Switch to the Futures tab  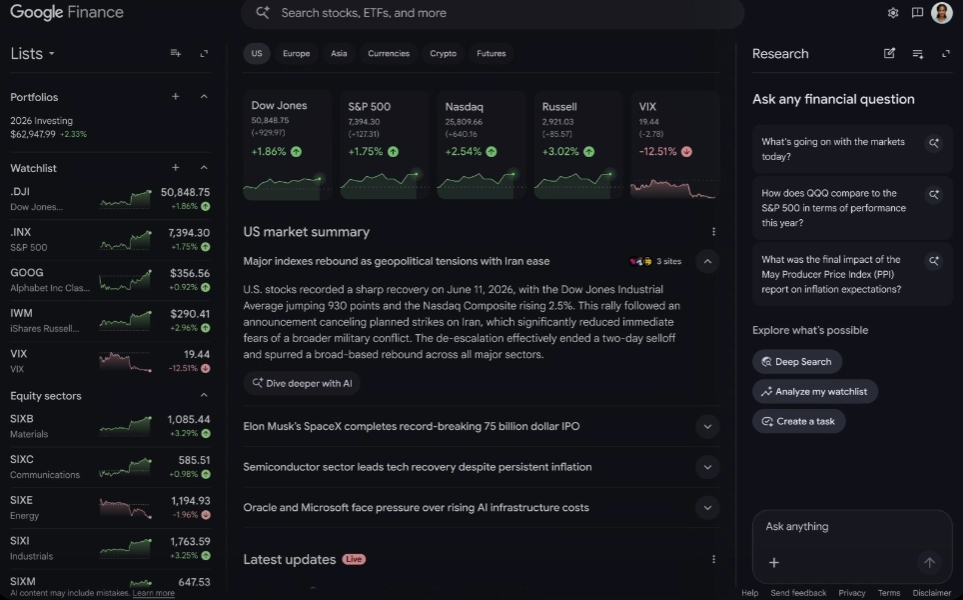491,53
